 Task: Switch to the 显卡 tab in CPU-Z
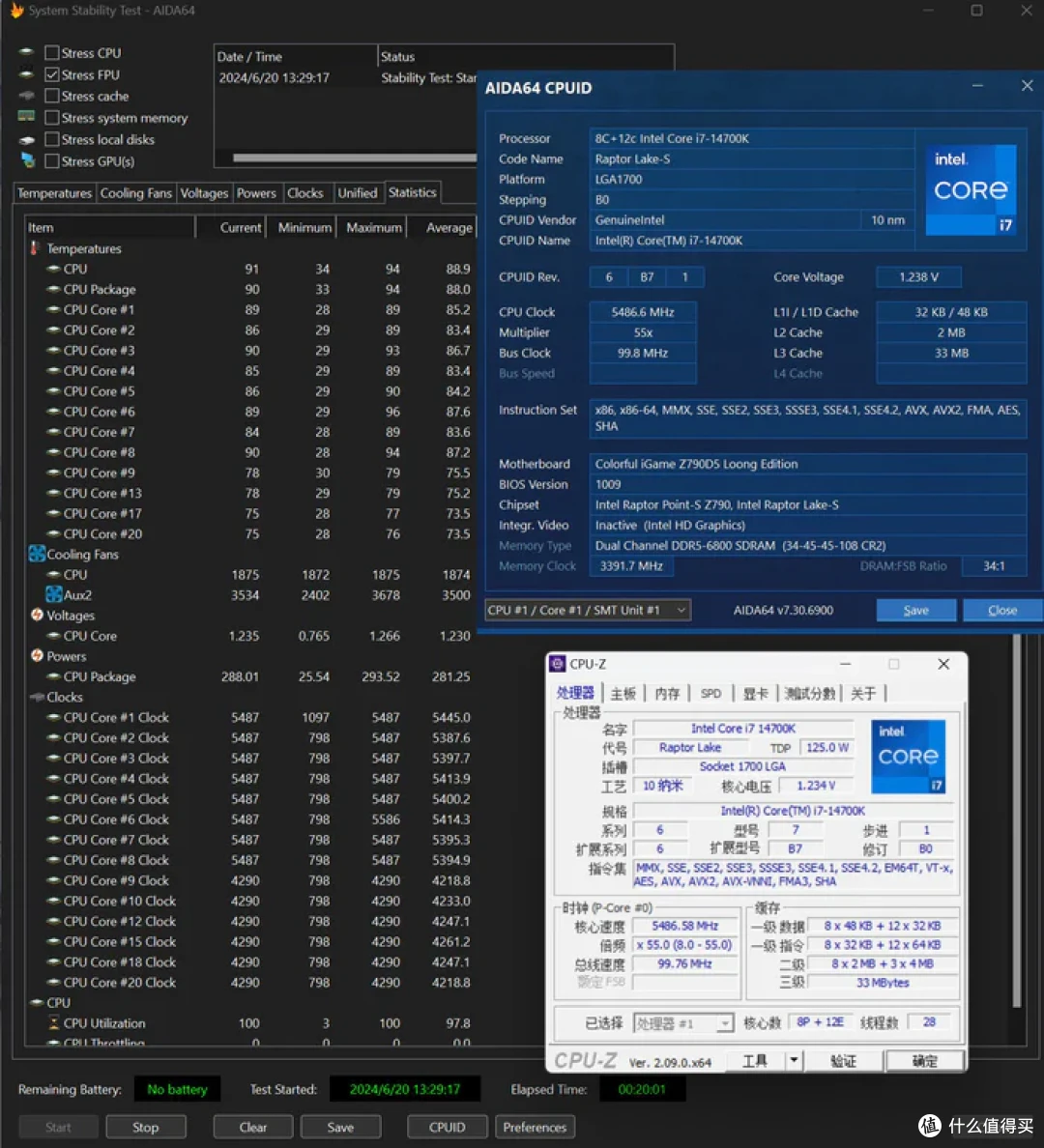[755, 693]
